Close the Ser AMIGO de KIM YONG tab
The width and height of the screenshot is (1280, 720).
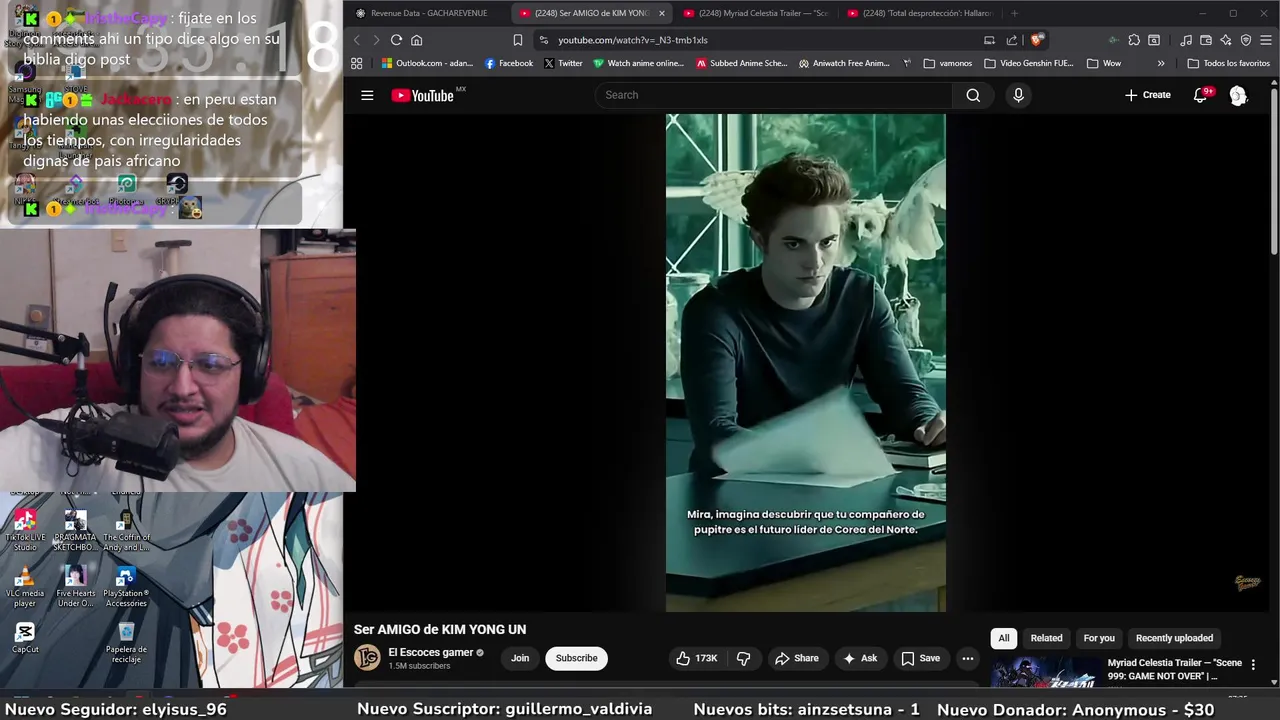click(x=661, y=13)
